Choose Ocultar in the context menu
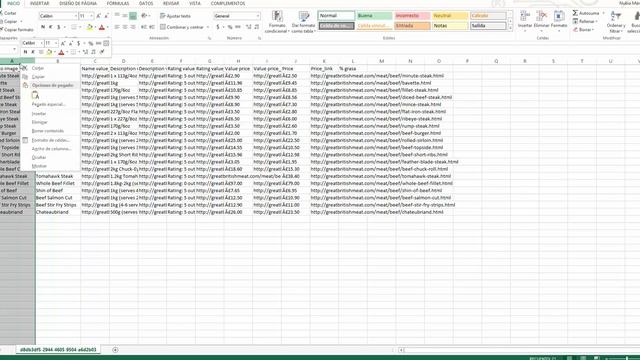640x360 pixels. (39, 158)
